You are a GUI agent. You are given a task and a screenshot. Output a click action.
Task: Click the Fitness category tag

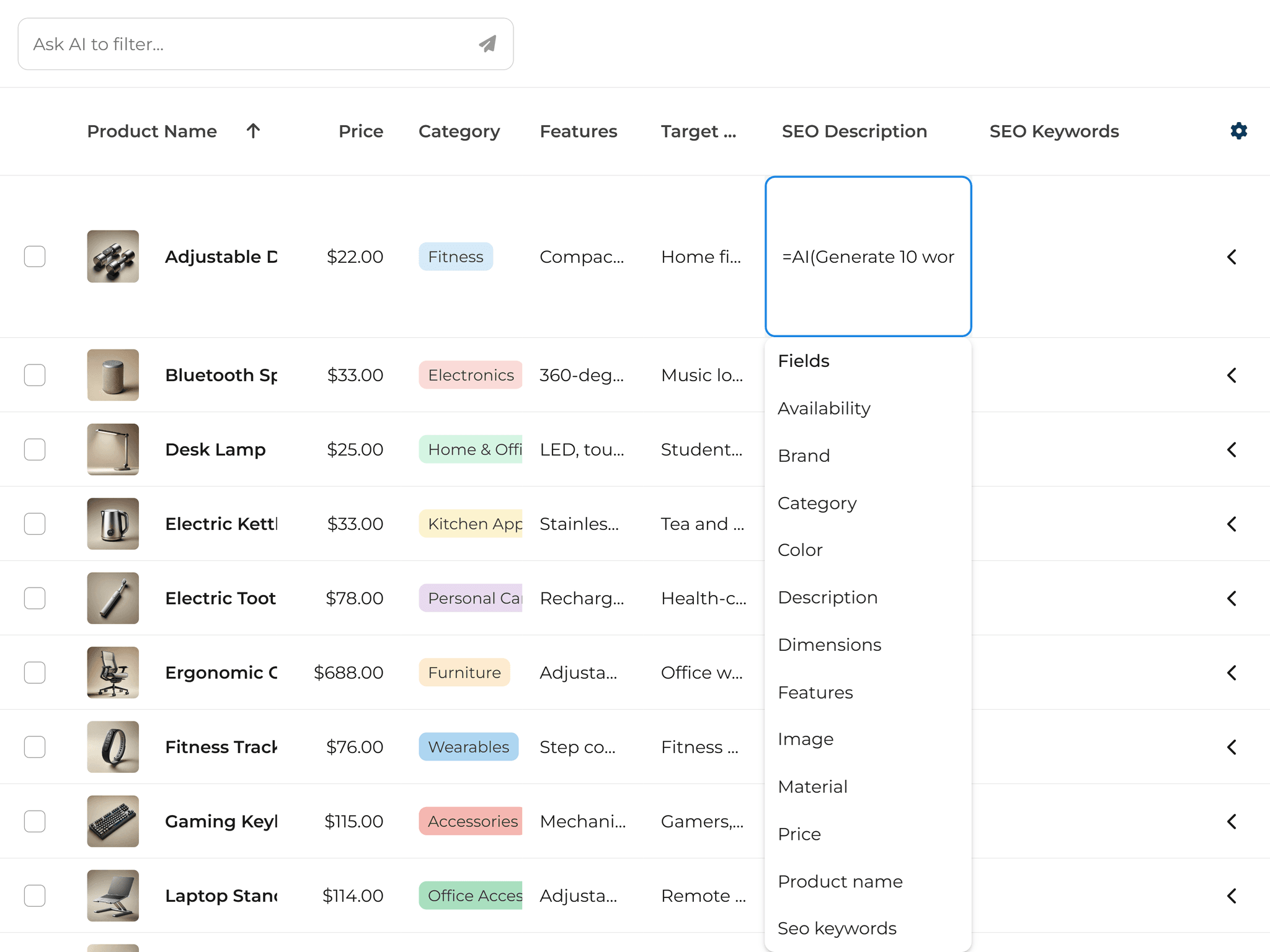pyautogui.click(x=455, y=257)
